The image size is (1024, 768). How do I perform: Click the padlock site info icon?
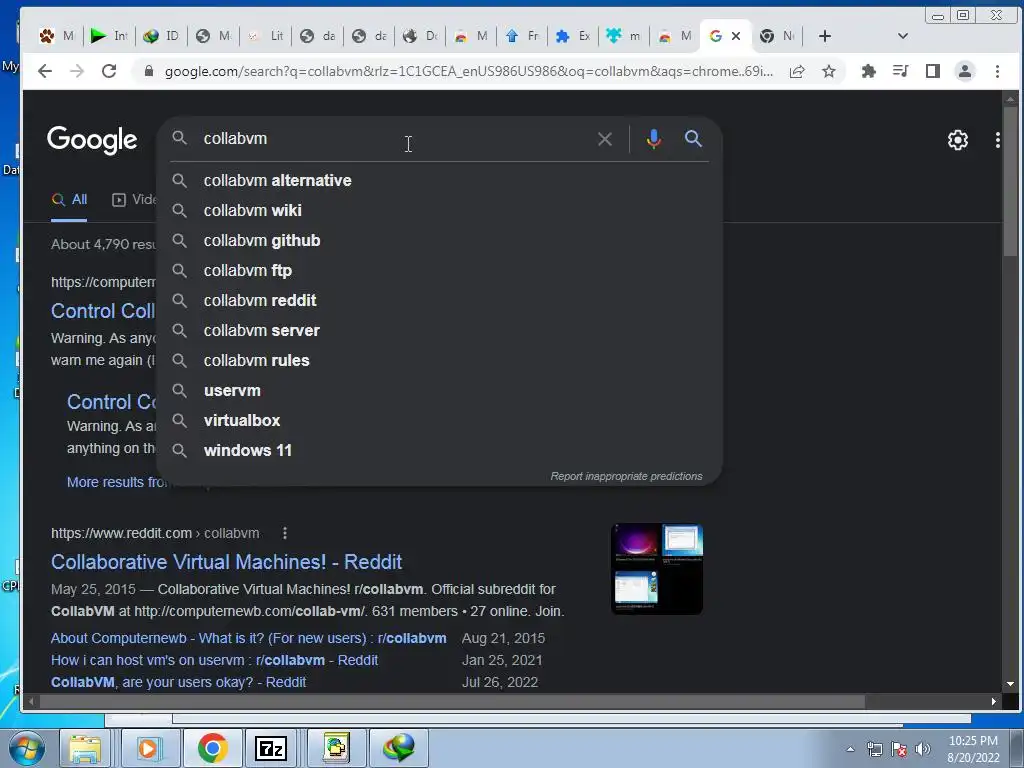(149, 71)
